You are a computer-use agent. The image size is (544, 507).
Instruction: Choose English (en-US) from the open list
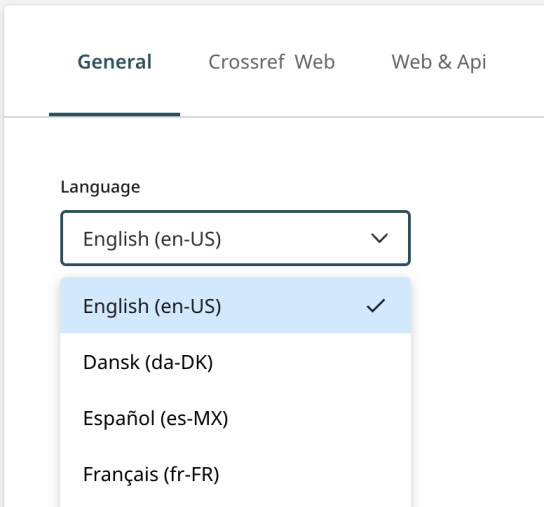[236, 305]
